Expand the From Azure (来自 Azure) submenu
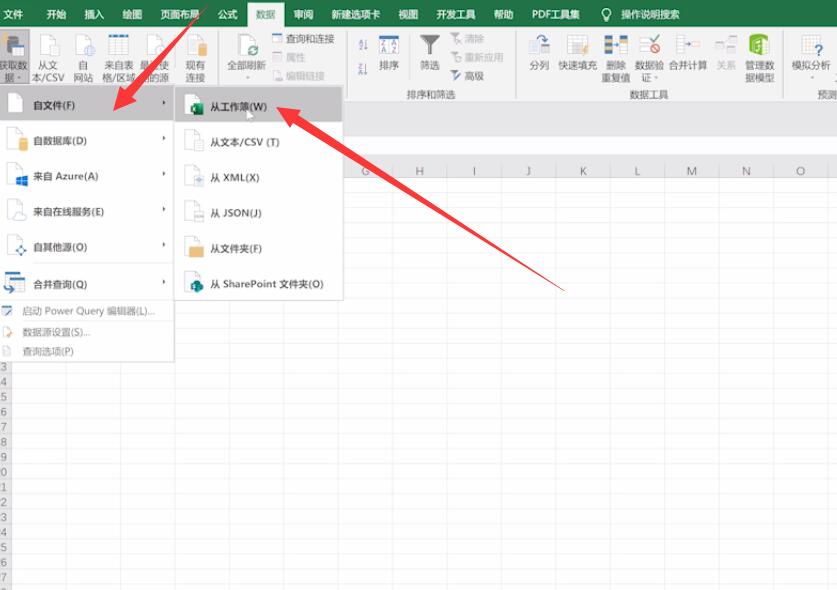This screenshot has height=590, width=837. pyautogui.click(x=87, y=176)
